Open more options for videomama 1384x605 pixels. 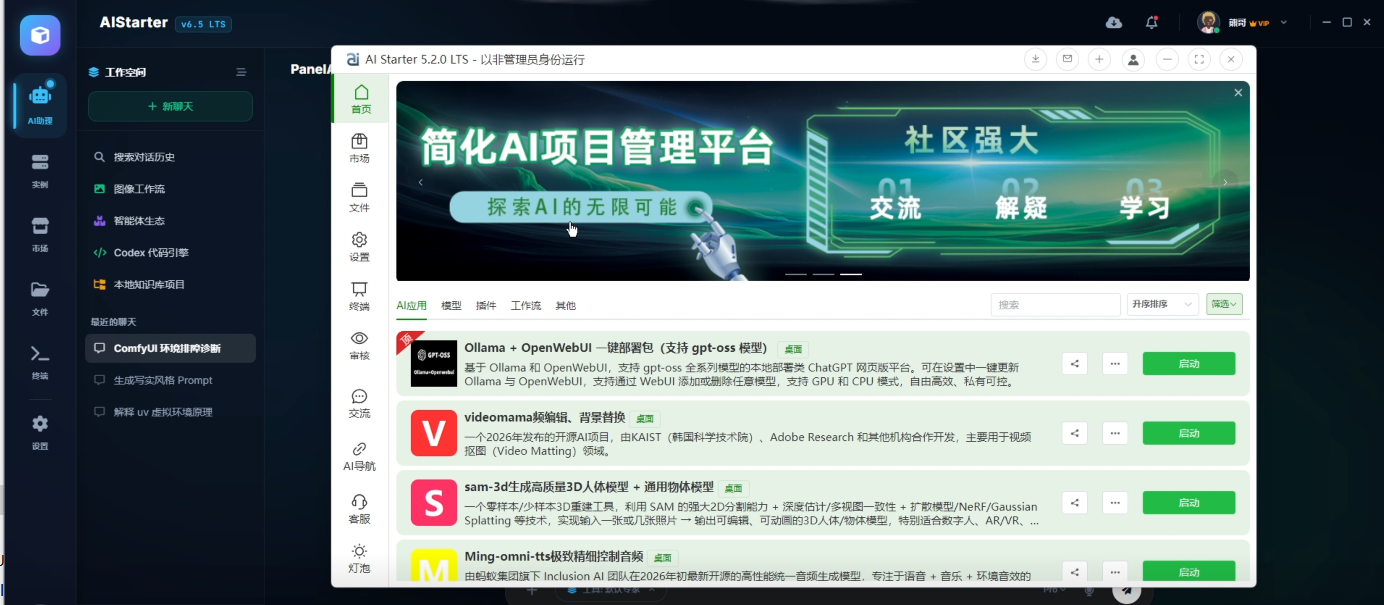1115,433
